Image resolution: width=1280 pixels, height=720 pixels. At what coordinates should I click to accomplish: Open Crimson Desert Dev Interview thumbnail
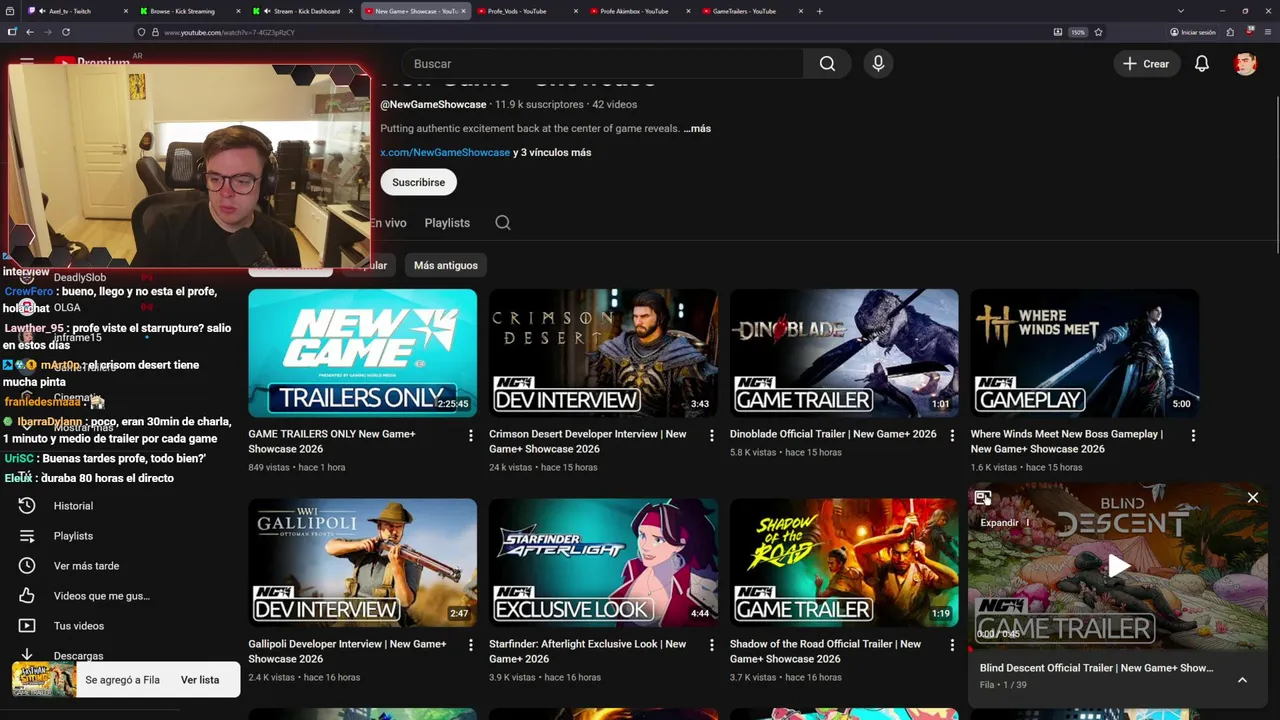click(x=603, y=353)
